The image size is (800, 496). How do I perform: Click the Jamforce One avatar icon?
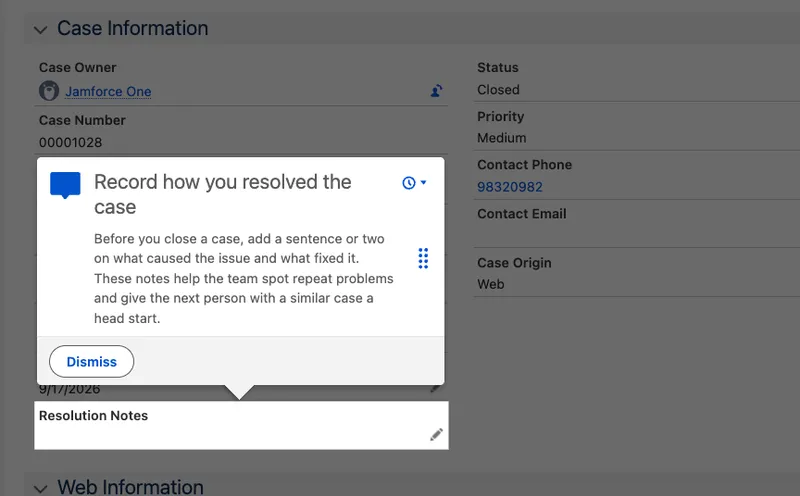point(49,91)
